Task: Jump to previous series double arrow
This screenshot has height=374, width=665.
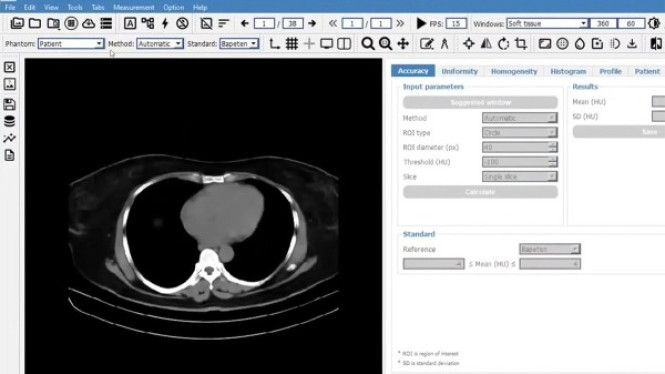Action: 333,23
